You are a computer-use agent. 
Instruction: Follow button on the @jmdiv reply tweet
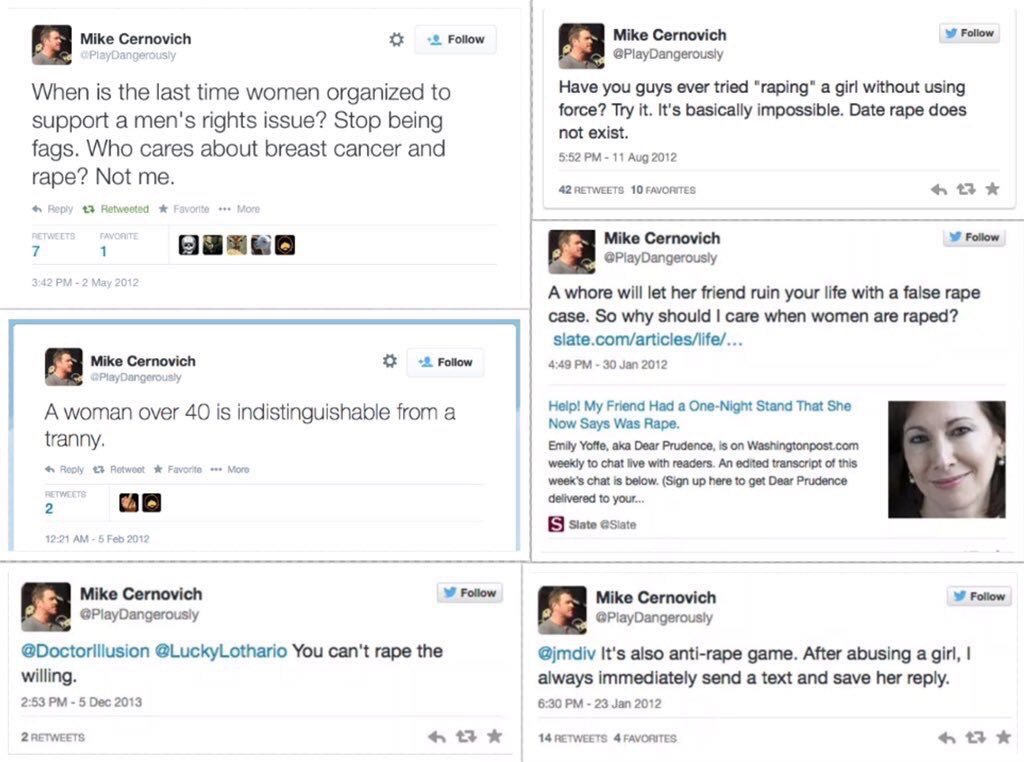click(x=979, y=596)
